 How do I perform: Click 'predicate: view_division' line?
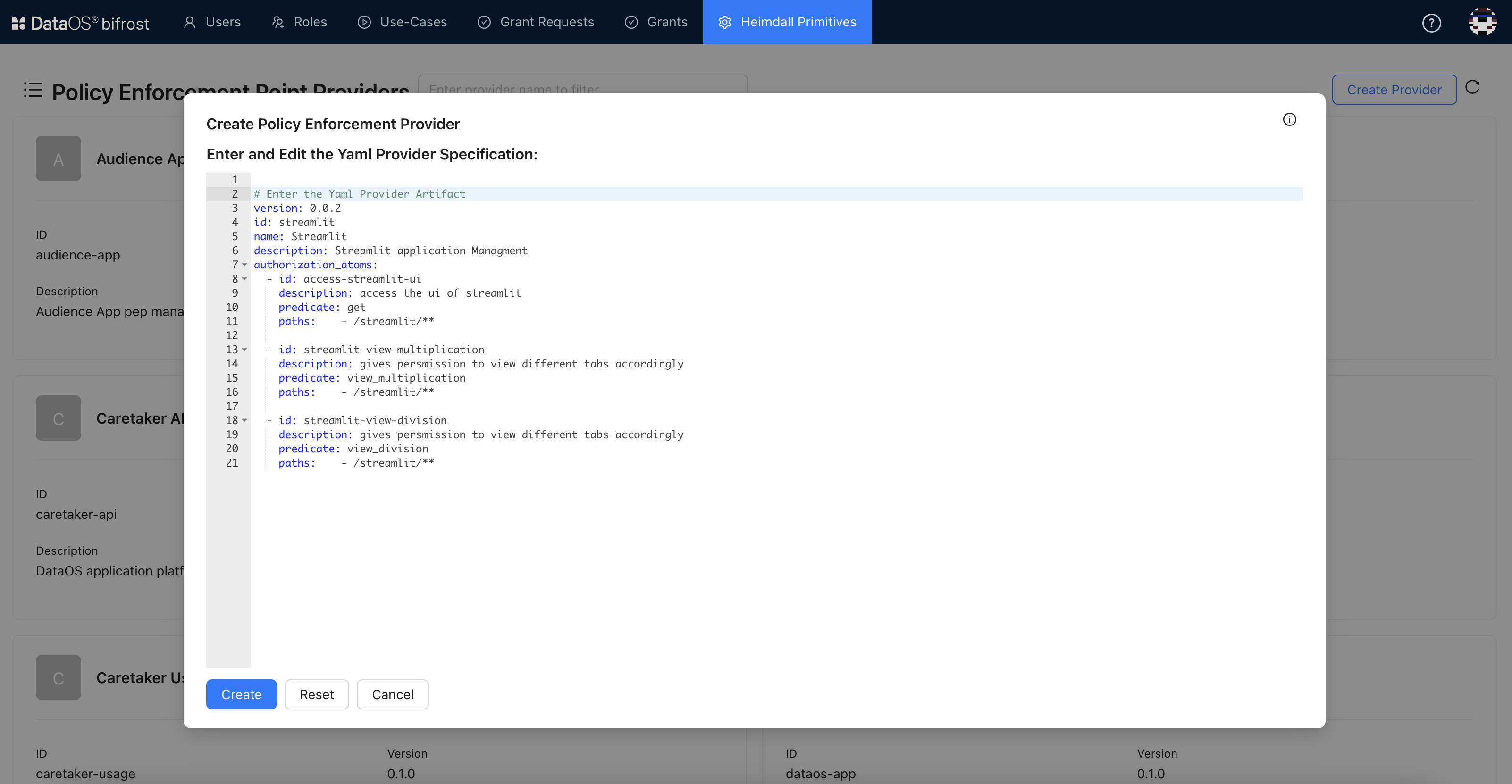pyautogui.click(x=353, y=448)
